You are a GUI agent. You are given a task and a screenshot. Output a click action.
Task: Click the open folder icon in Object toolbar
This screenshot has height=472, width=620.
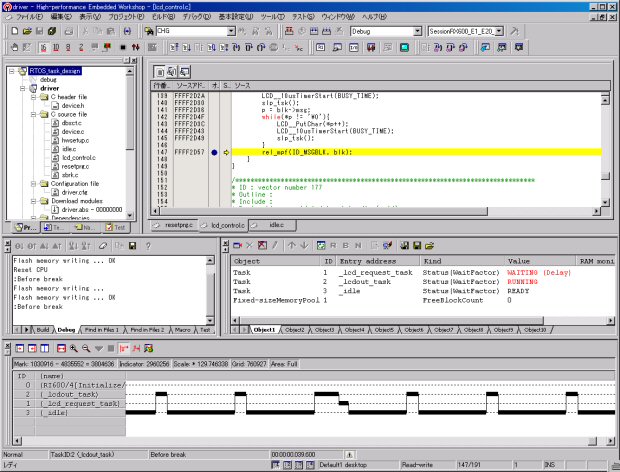click(x=429, y=245)
